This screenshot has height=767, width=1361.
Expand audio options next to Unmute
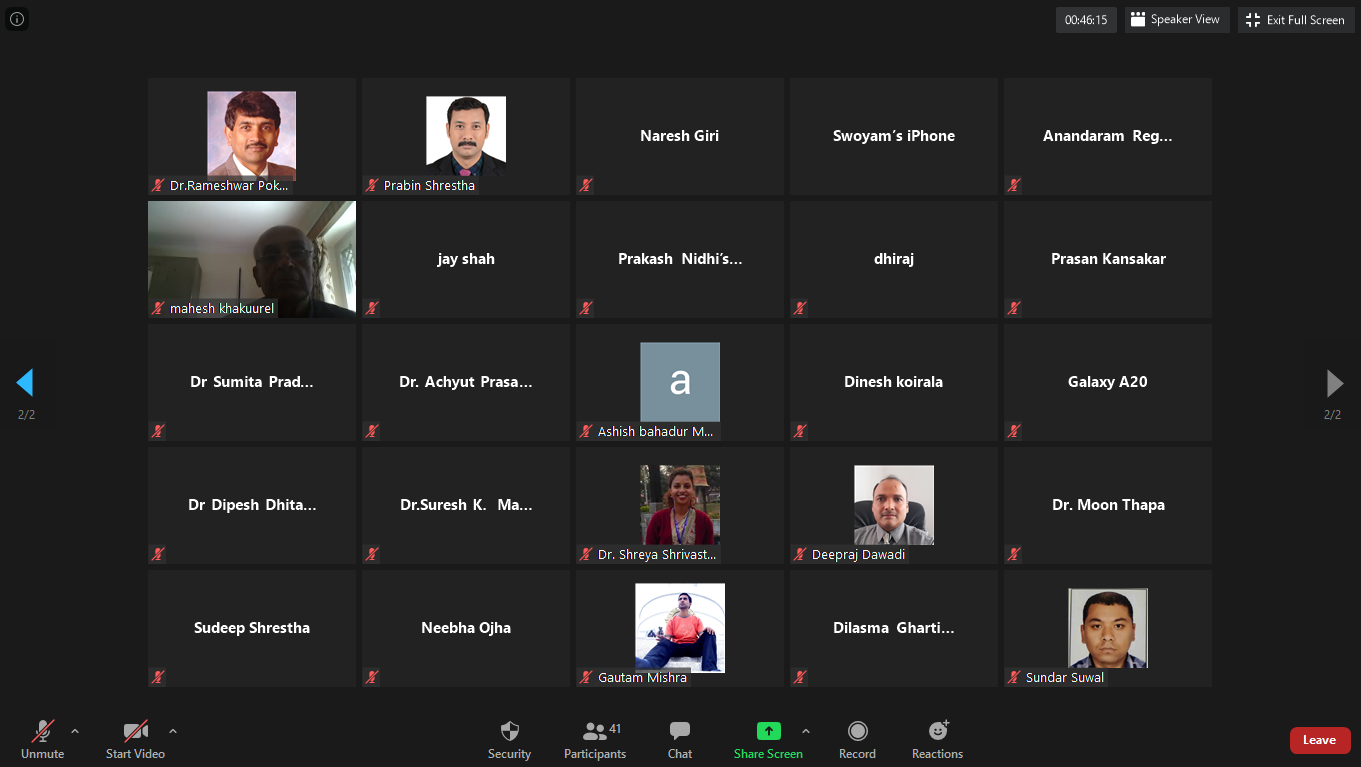(x=75, y=731)
